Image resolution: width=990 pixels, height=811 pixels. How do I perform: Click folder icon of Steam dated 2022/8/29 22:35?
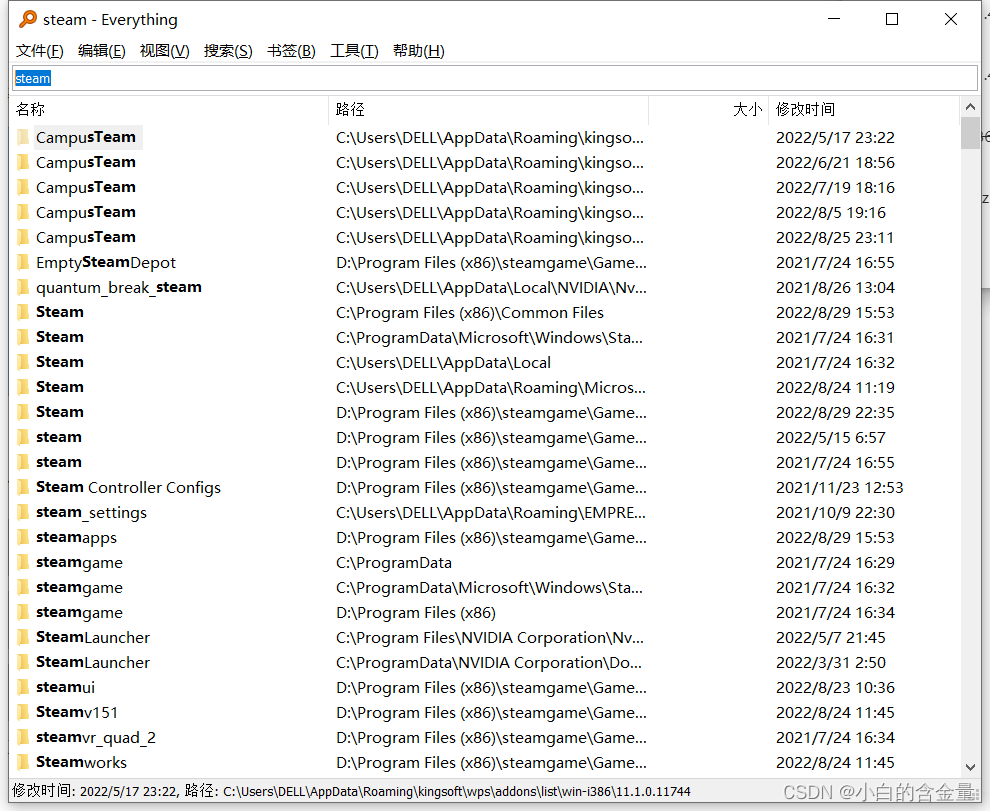pos(23,412)
